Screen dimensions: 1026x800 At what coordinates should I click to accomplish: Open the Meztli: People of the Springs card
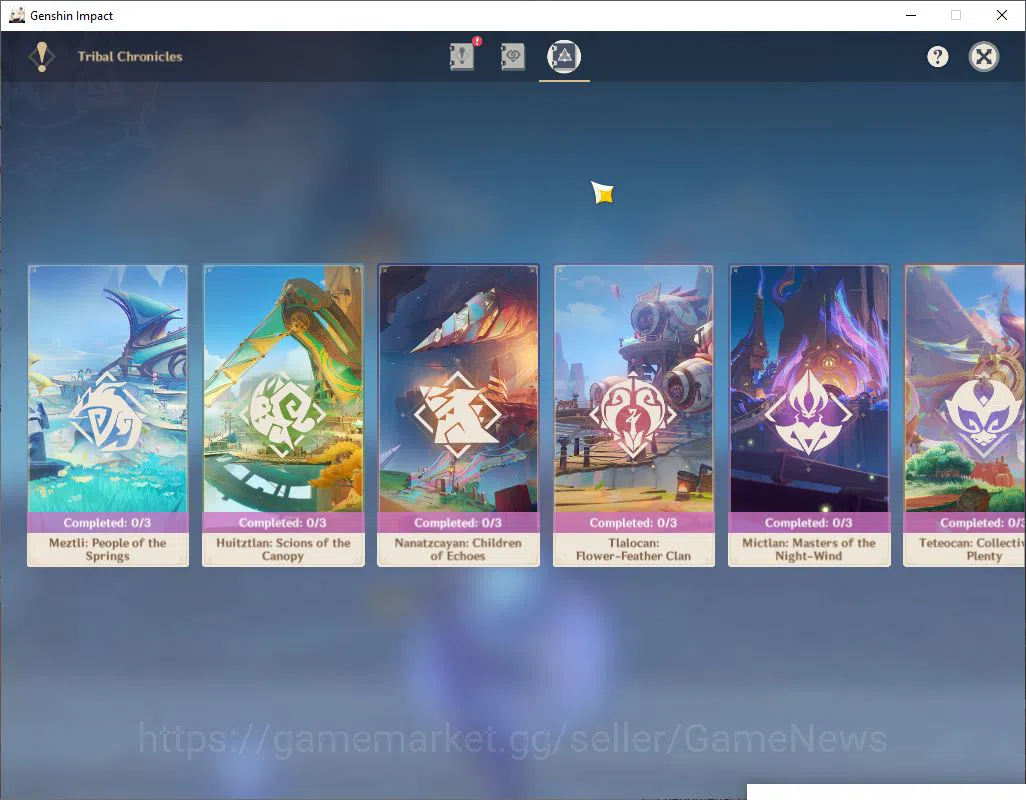click(108, 415)
